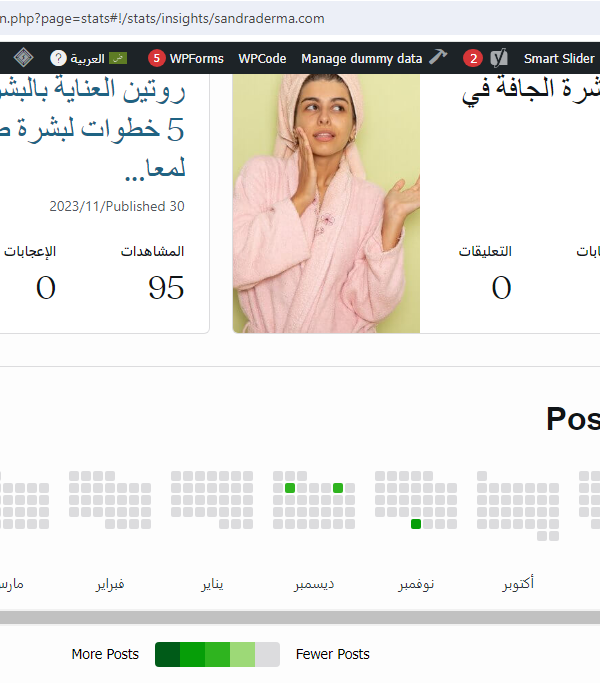Click the Published 30/11/2023 date text
The width and height of the screenshot is (600, 683).
click(x=117, y=206)
